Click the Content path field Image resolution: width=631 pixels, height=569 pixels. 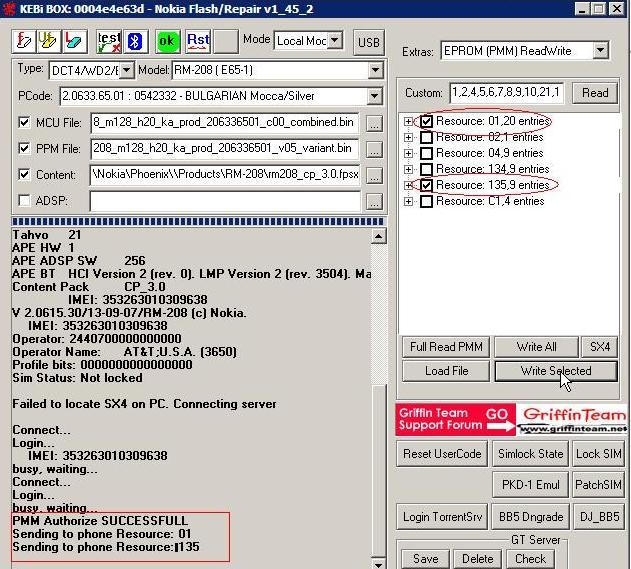225,175
